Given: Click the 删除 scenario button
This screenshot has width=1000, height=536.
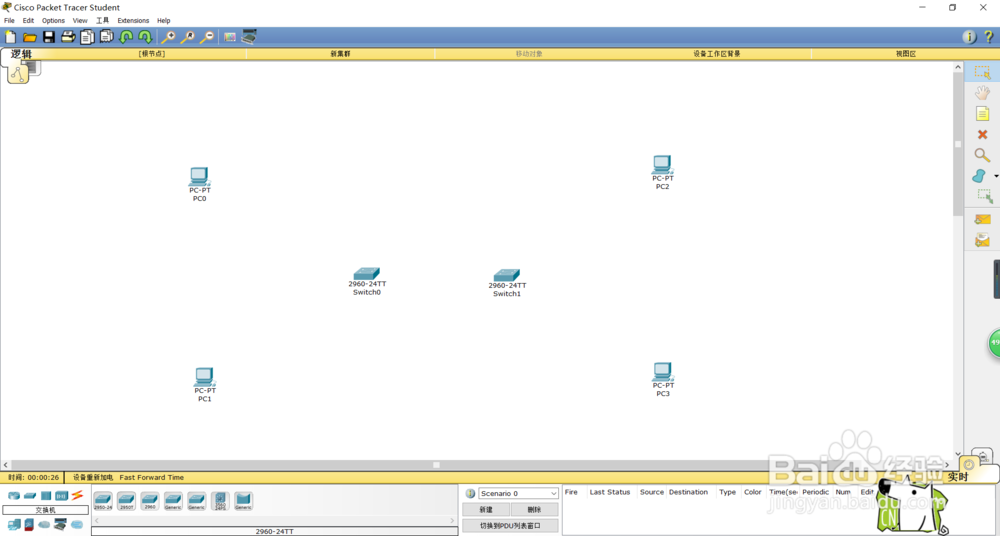Looking at the screenshot, I should coord(534,510).
